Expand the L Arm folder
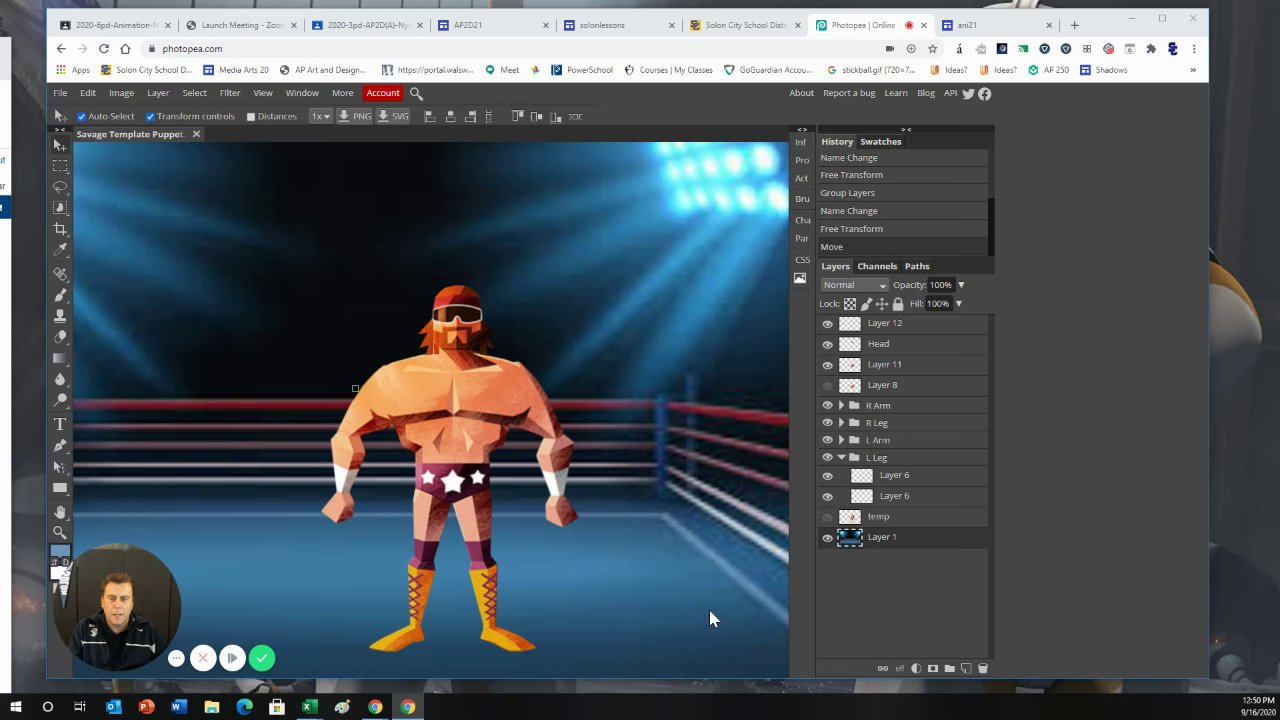 841,440
